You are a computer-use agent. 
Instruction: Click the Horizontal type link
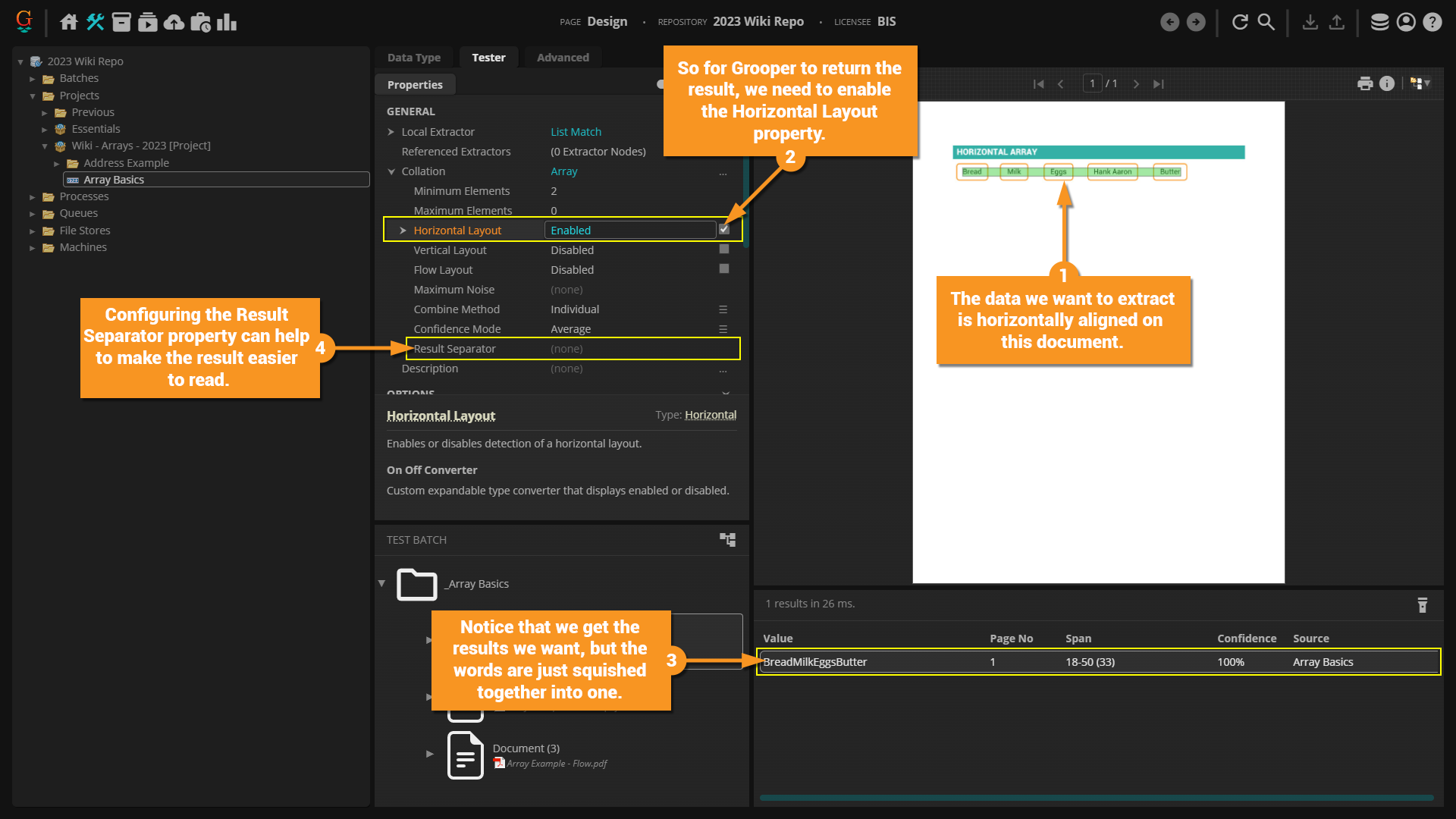click(710, 415)
